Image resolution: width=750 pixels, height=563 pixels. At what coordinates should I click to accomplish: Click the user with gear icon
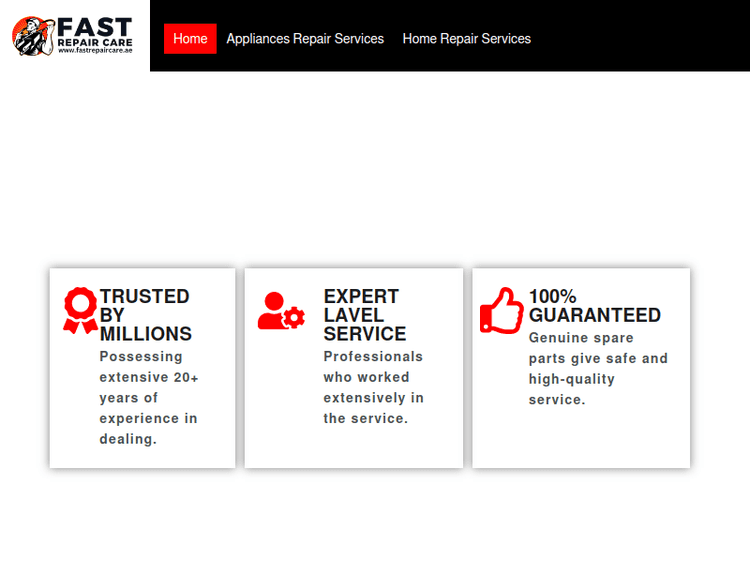coord(280,311)
